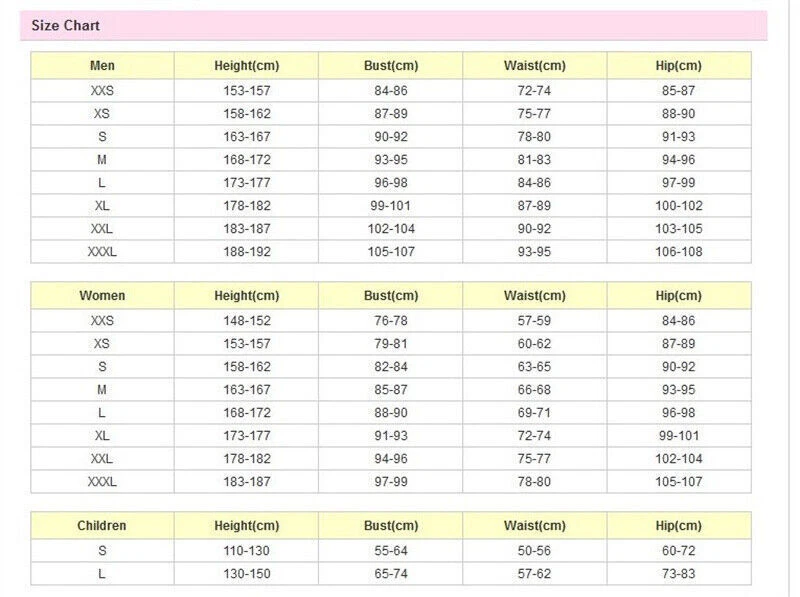Click Men XXXL hip value 106-108
The image size is (800, 597).
(678, 252)
